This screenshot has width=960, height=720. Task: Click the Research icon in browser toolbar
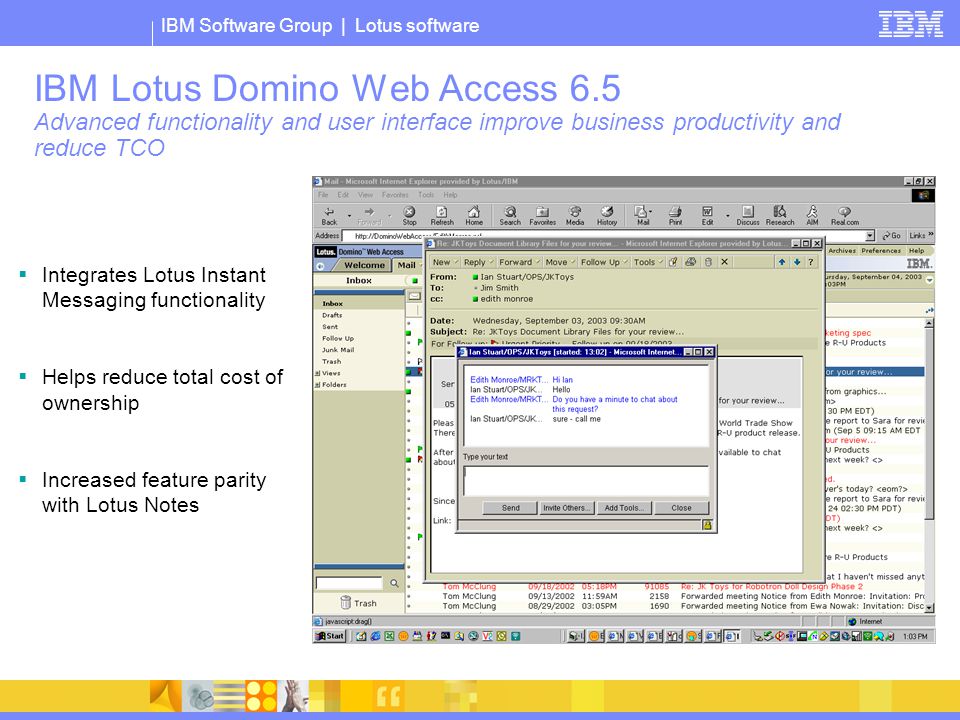pyautogui.click(x=780, y=216)
